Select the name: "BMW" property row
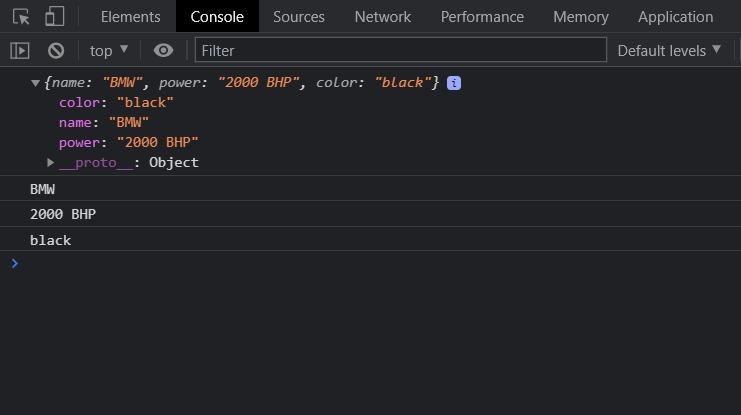 point(104,123)
